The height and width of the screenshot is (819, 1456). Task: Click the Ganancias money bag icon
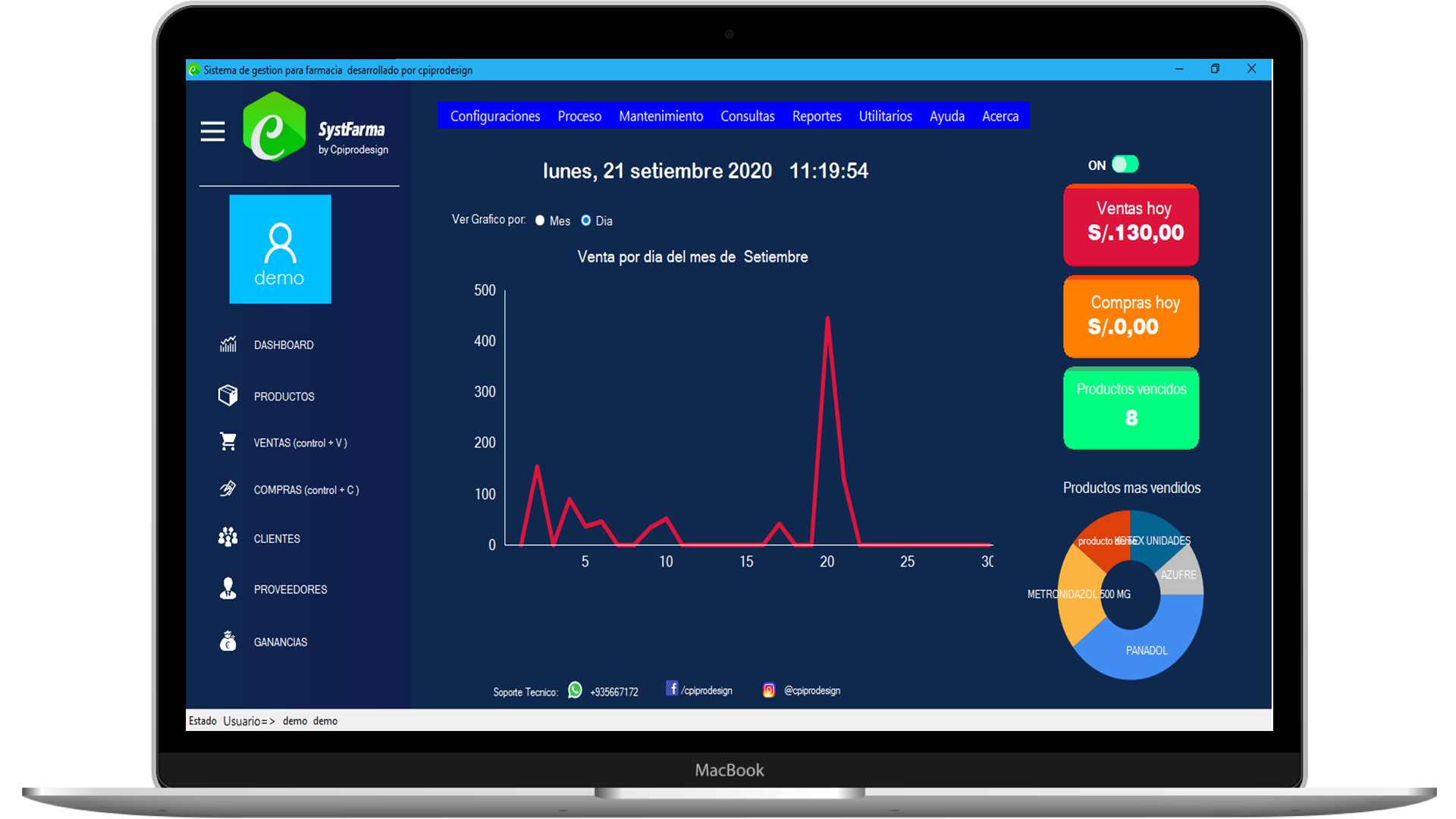coord(228,642)
